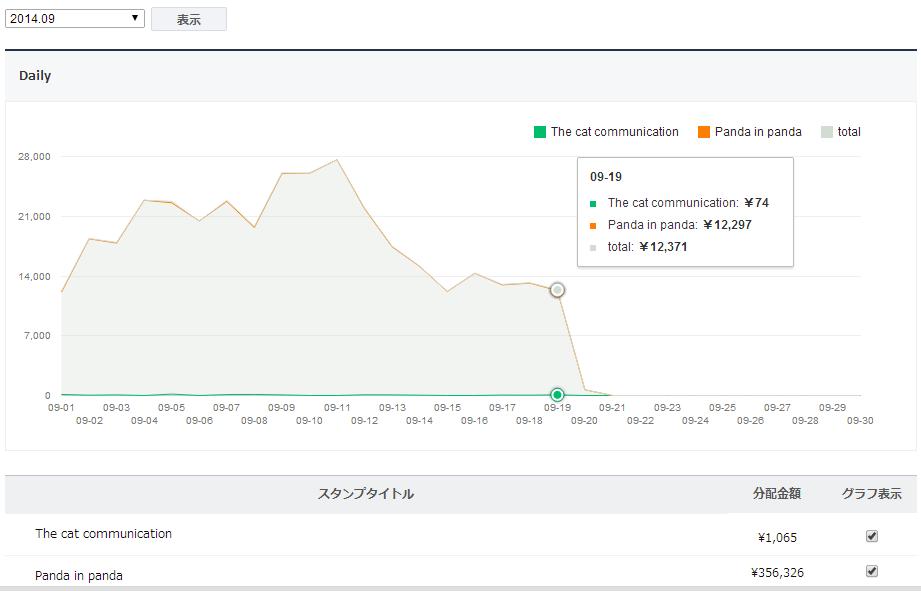Toggle 'The cat communication' legend label

click(614, 132)
